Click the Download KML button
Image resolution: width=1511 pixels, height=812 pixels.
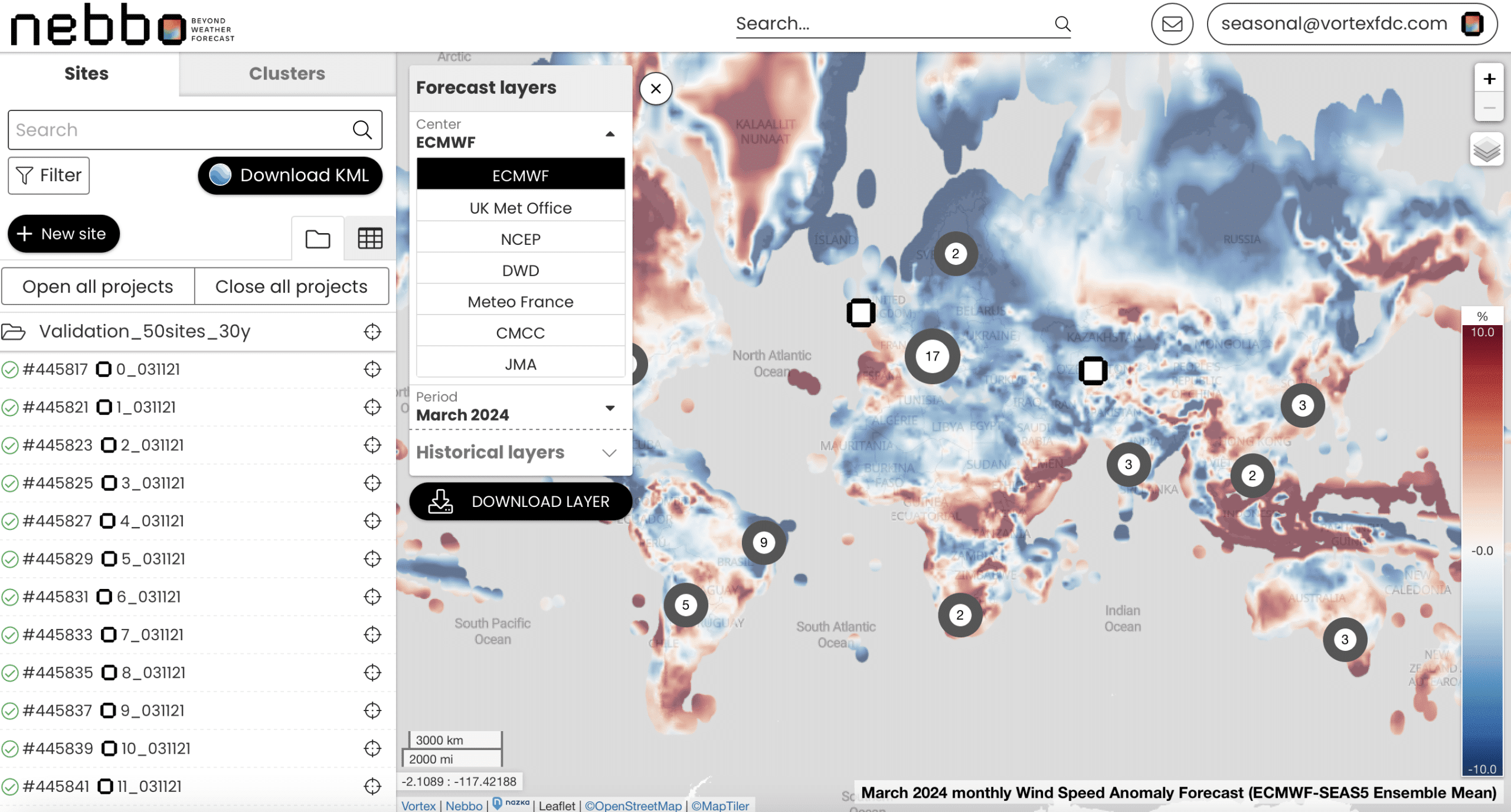pyautogui.click(x=290, y=175)
